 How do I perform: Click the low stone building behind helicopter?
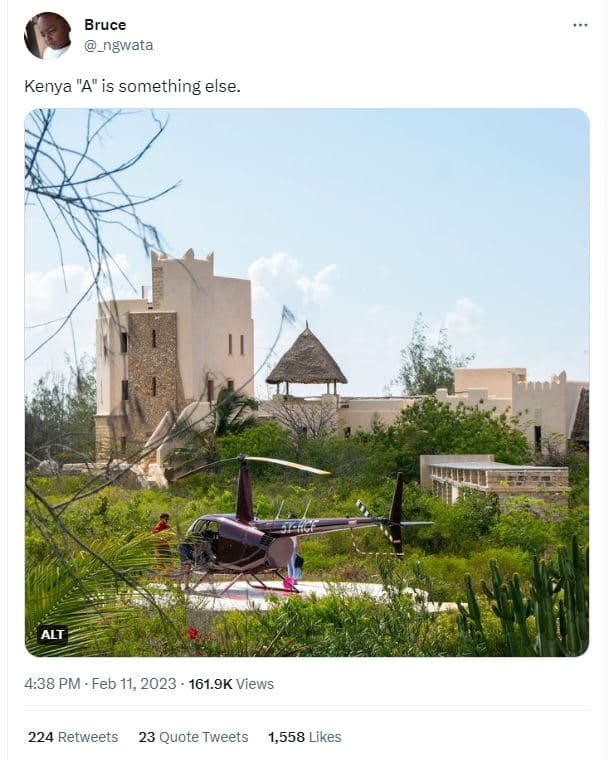[x=494, y=477]
